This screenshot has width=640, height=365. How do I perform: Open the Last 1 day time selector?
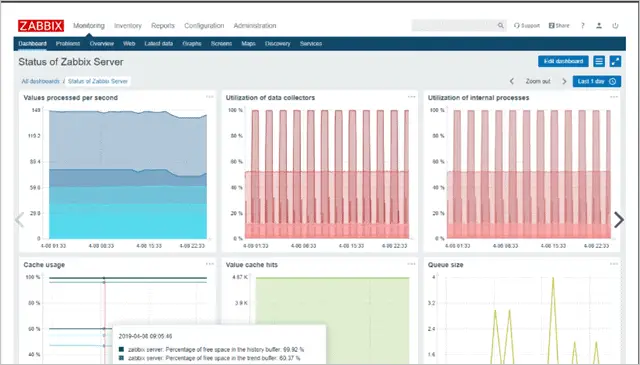[x=597, y=81]
